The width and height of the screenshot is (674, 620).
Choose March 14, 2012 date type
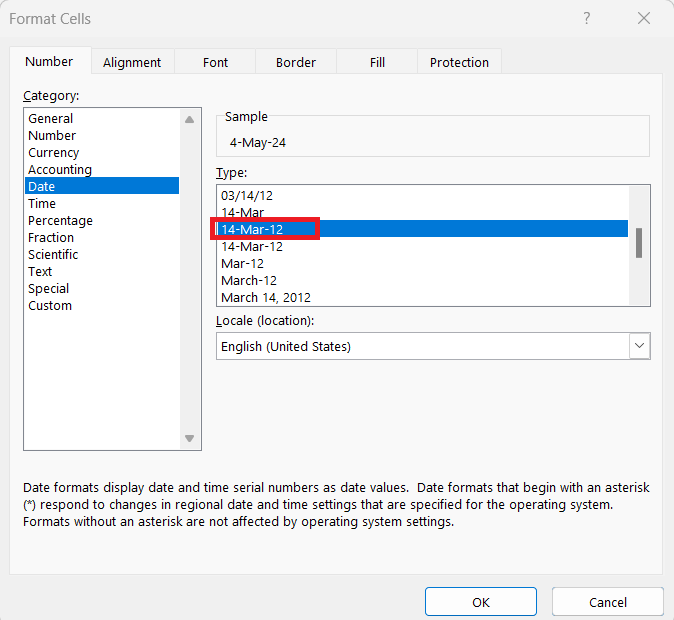point(423,297)
